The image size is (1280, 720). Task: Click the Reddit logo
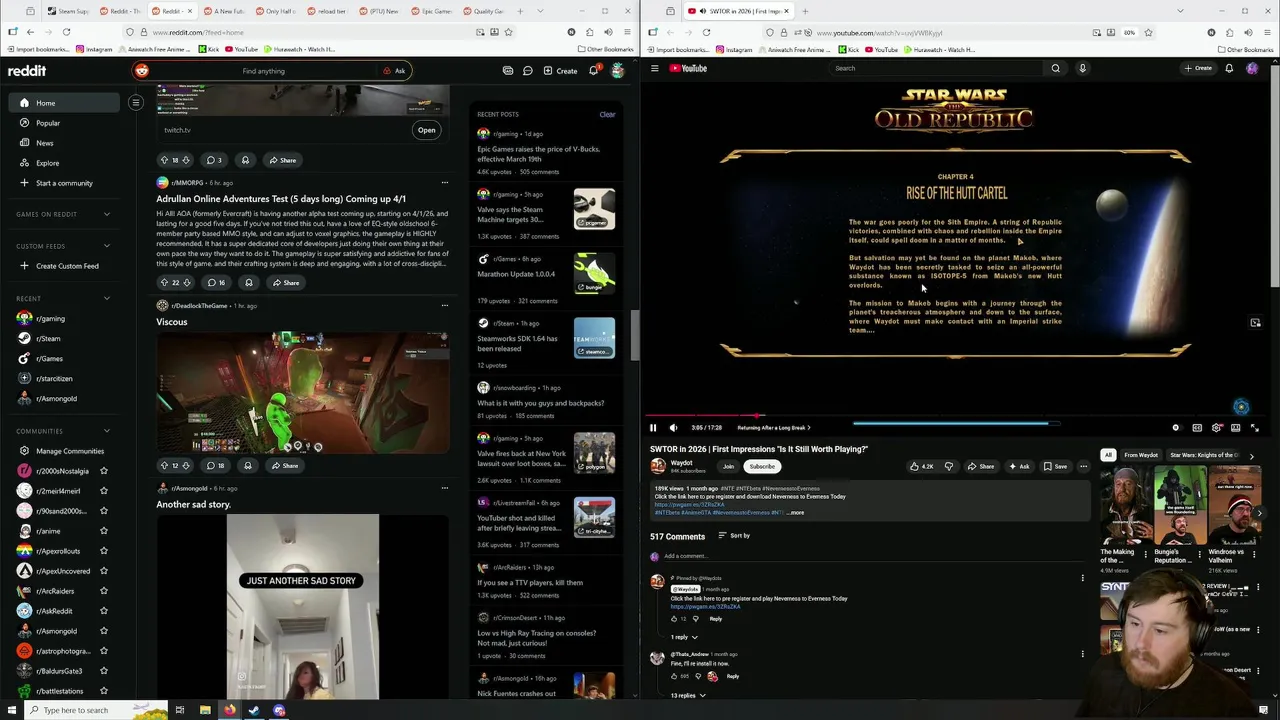[x=27, y=71]
